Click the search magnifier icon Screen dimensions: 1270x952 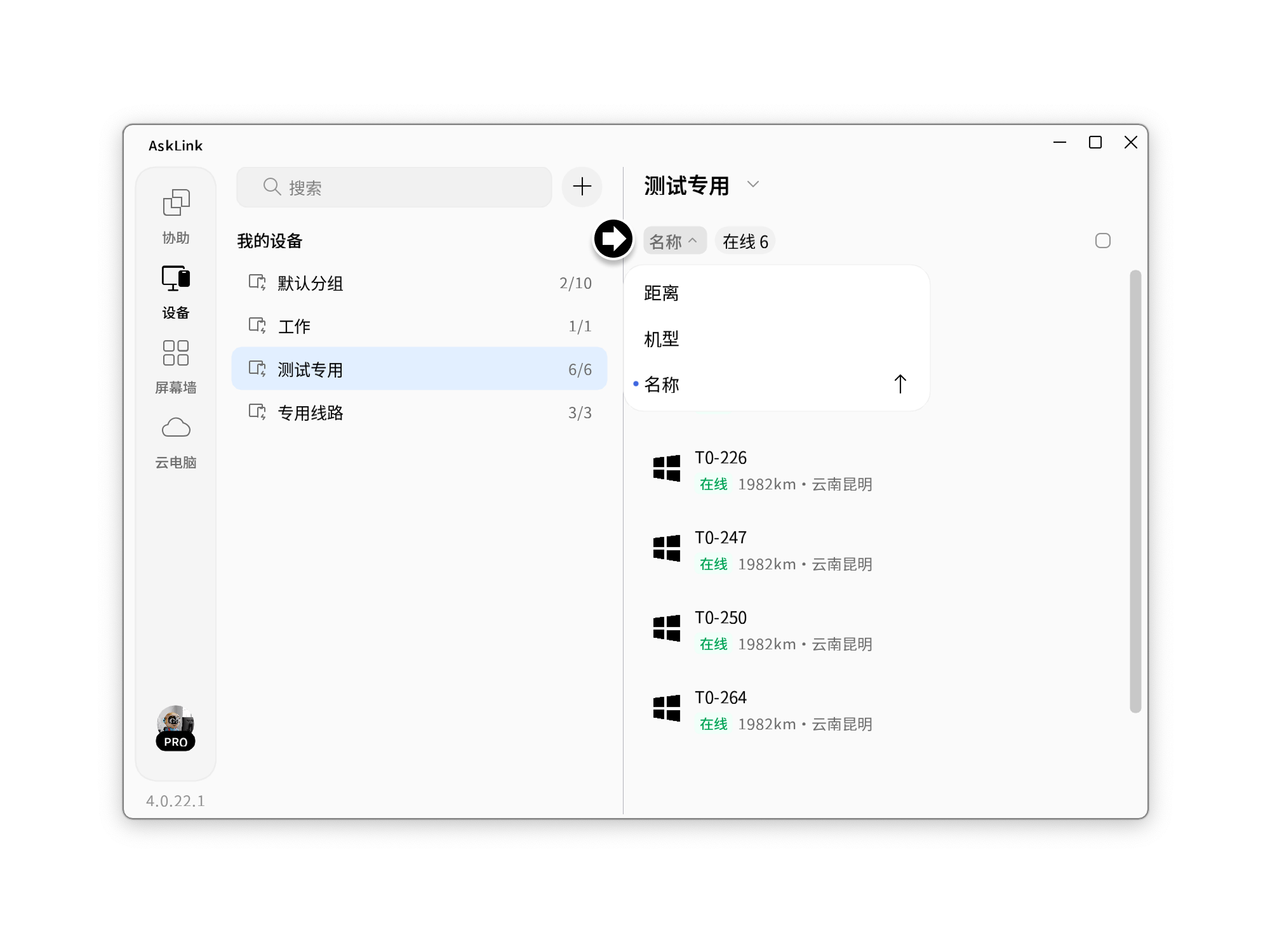click(x=272, y=187)
